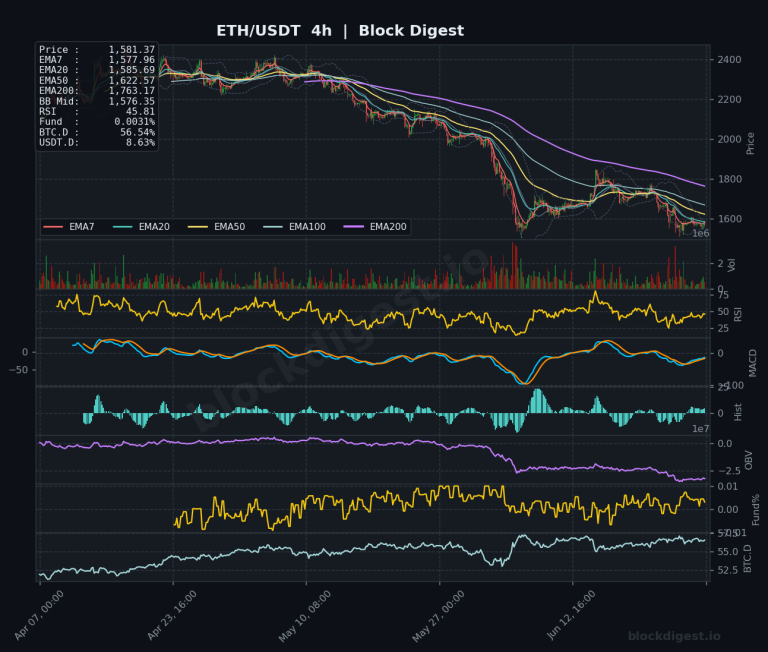Click the EMA200 legend label
This screenshot has width=768, height=652.
(x=388, y=227)
